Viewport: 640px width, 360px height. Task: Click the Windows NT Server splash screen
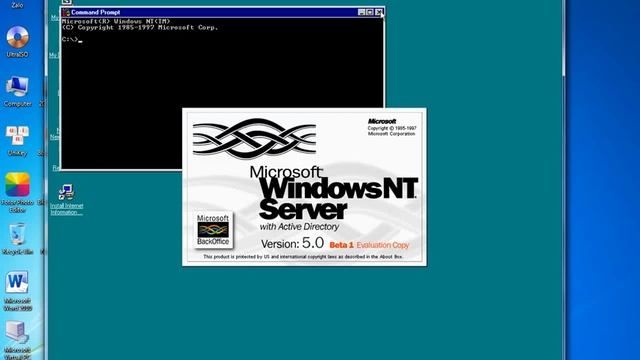pos(304,187)
